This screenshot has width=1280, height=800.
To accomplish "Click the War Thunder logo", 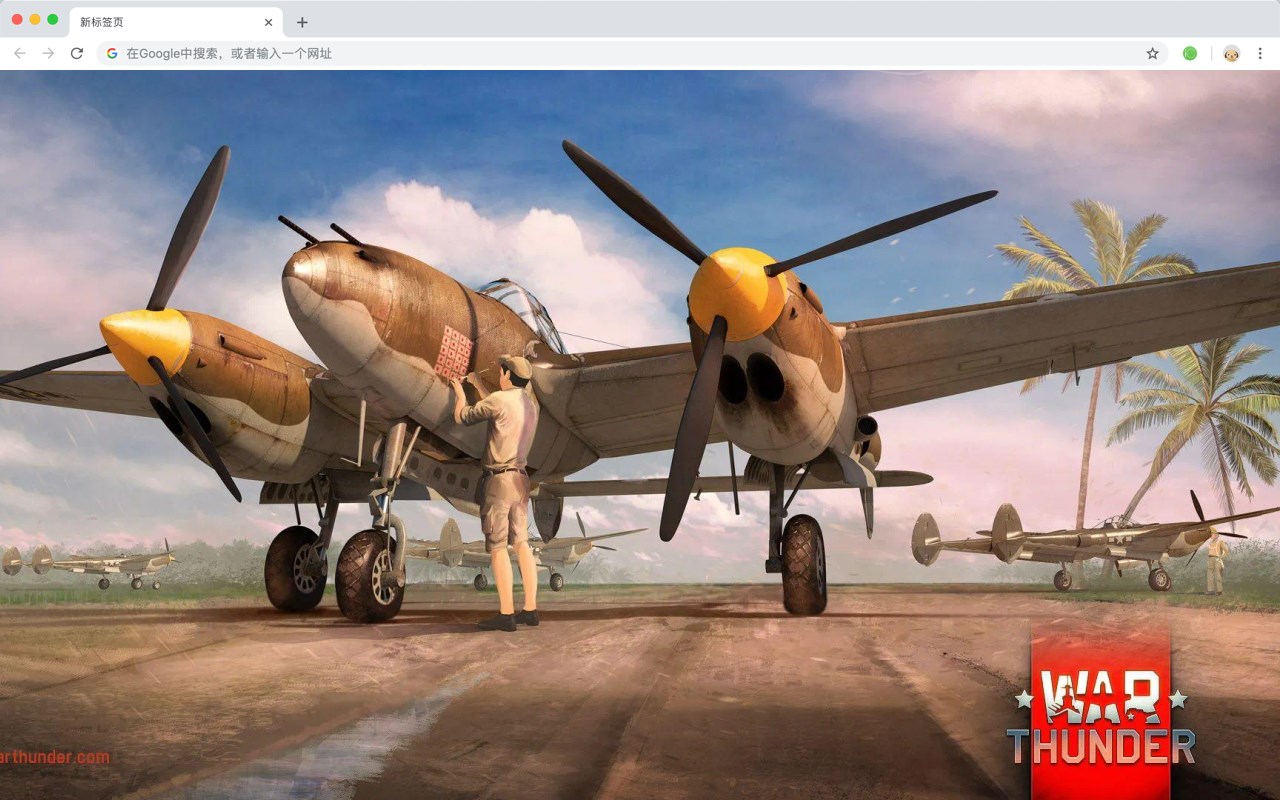I will point(1100,712).
